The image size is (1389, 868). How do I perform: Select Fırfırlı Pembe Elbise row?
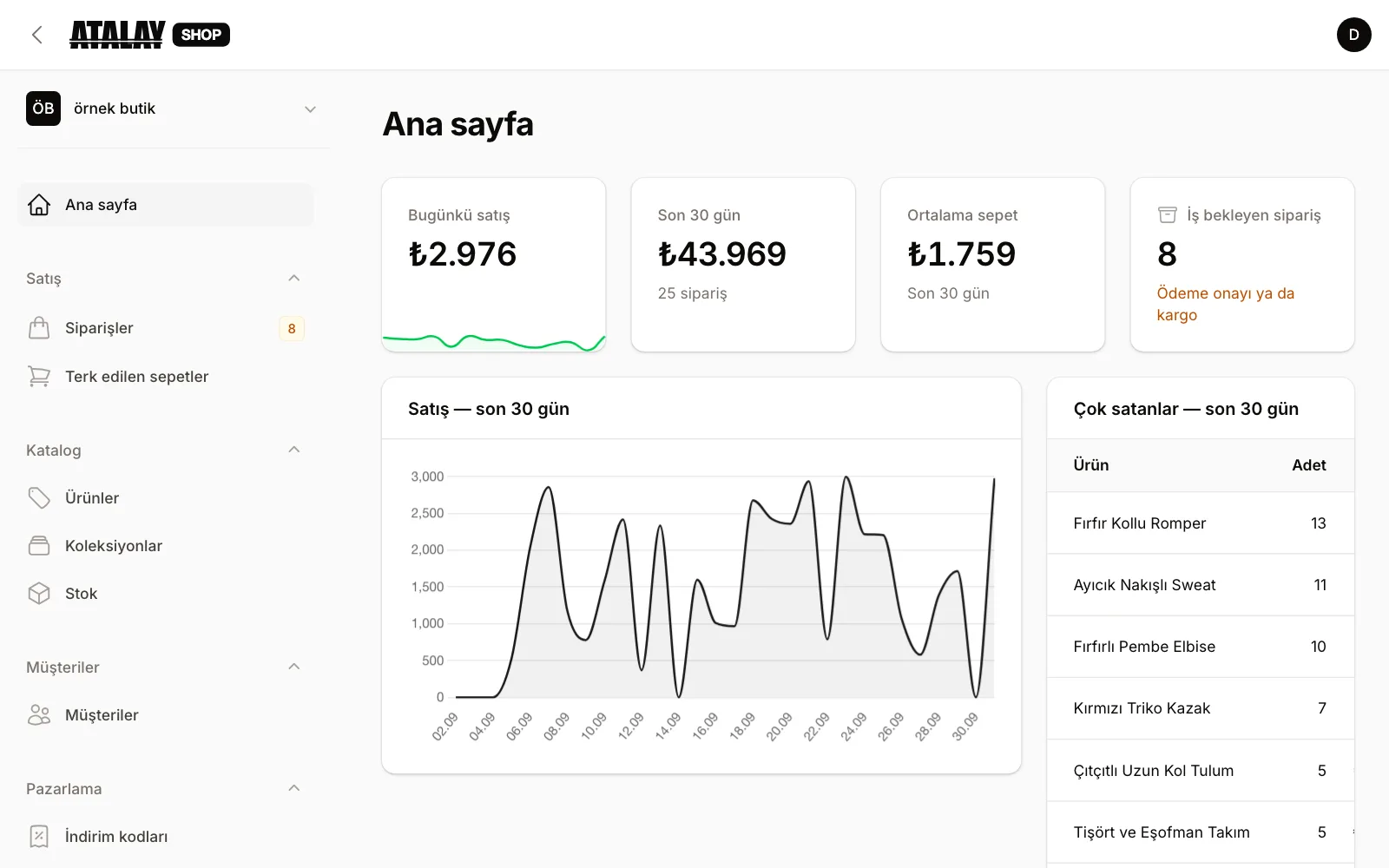pos(1201,647)
